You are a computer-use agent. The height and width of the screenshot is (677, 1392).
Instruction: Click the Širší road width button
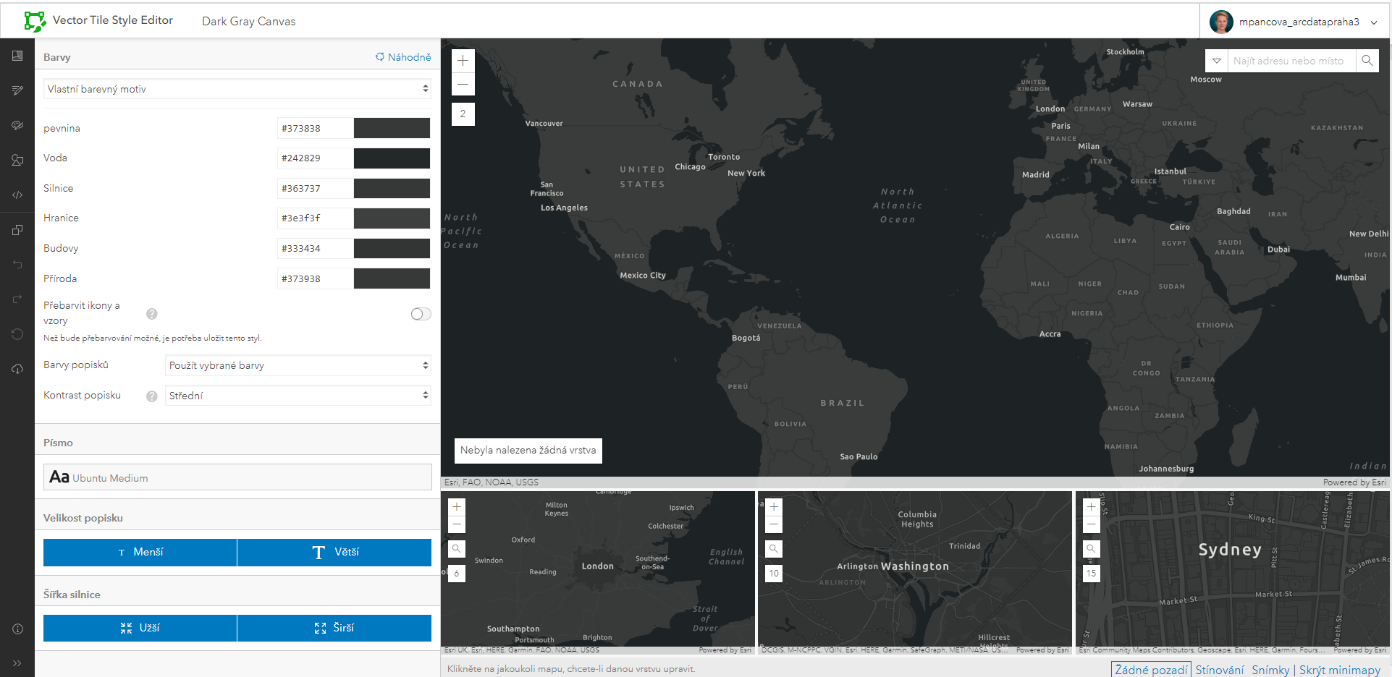click(335, 628)
